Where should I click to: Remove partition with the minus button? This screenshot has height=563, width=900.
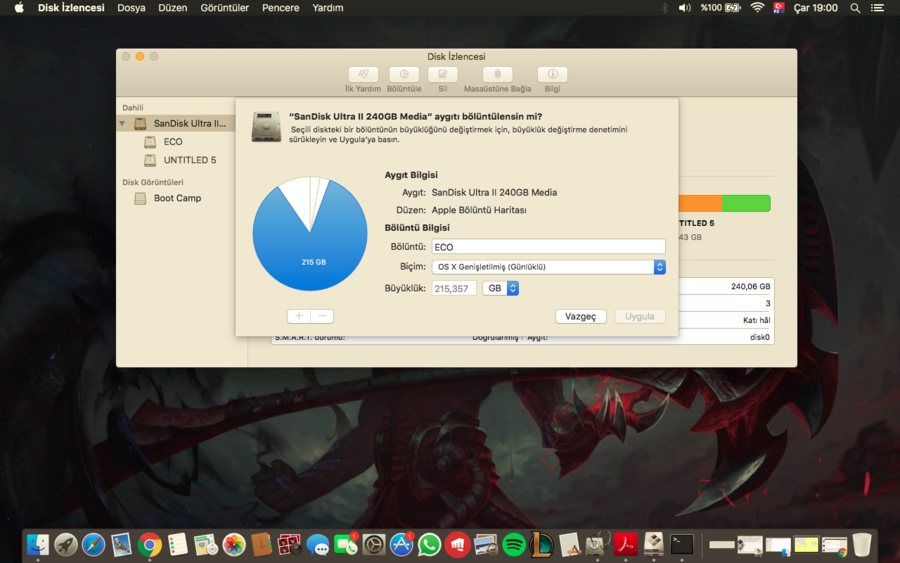[x=322, y=316]
